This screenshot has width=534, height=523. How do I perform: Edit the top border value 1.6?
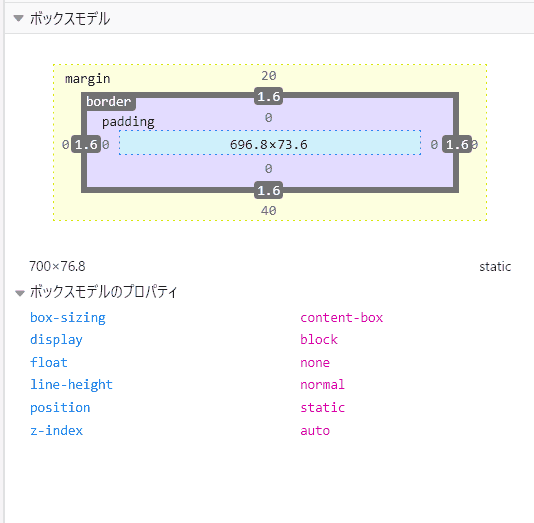coord(269,96)
